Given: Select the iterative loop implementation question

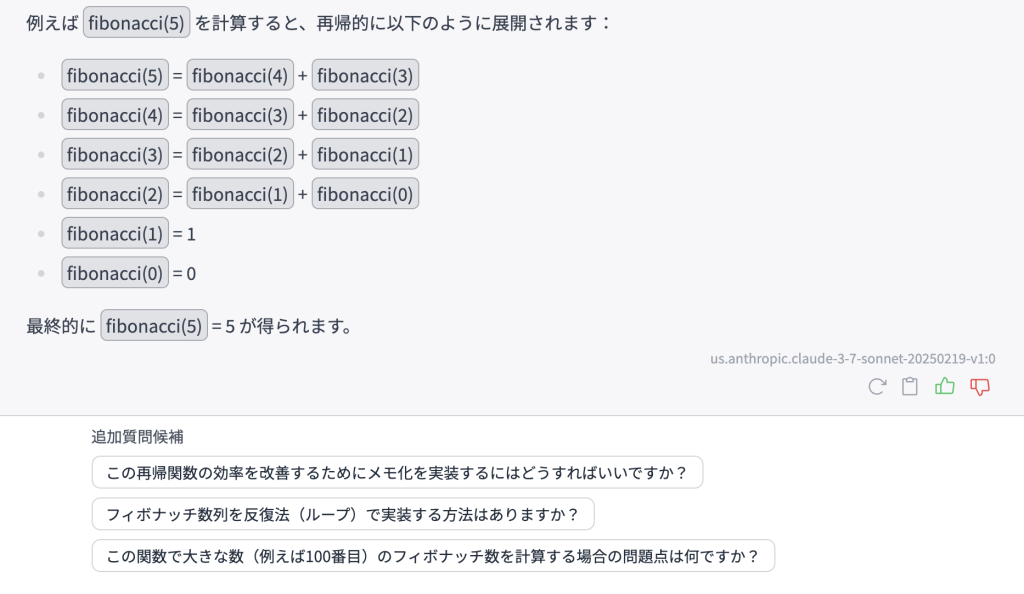Looking at the screenshot, I should [342, 513].
